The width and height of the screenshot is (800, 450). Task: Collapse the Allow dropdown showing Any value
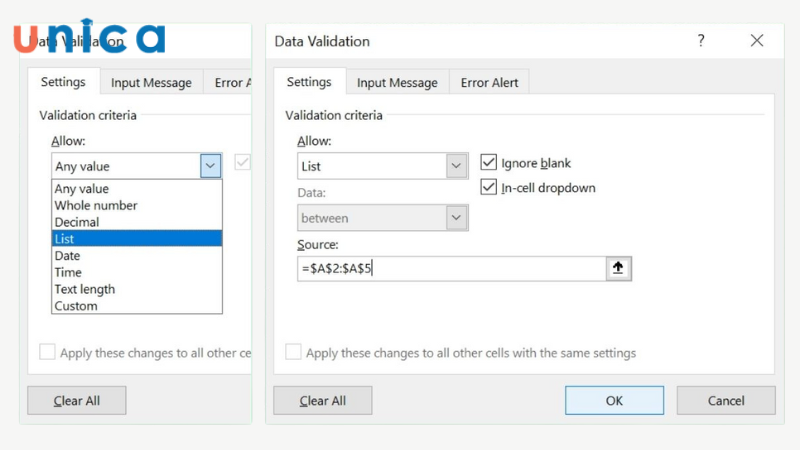210,166
